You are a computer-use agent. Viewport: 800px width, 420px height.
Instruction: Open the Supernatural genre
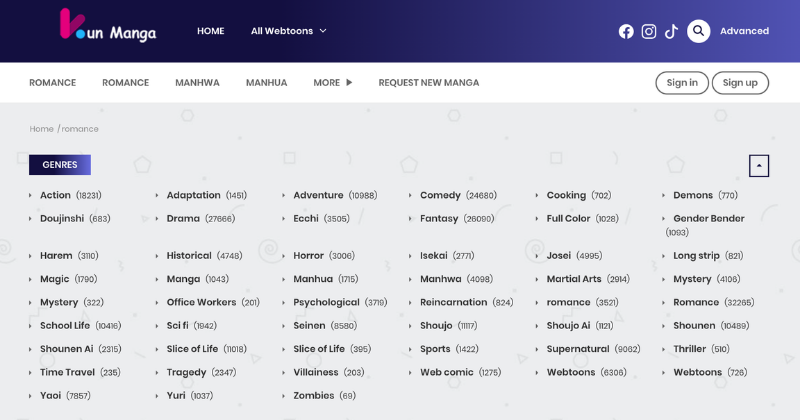[577, 349]
